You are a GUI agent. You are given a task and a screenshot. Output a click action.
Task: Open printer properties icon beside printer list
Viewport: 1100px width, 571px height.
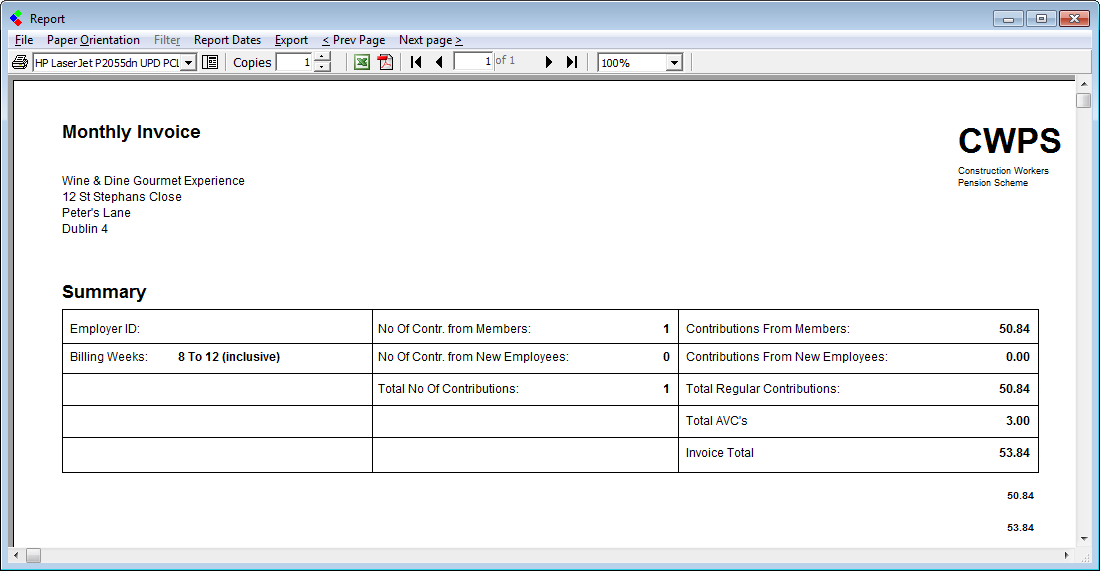coord(210,62)
